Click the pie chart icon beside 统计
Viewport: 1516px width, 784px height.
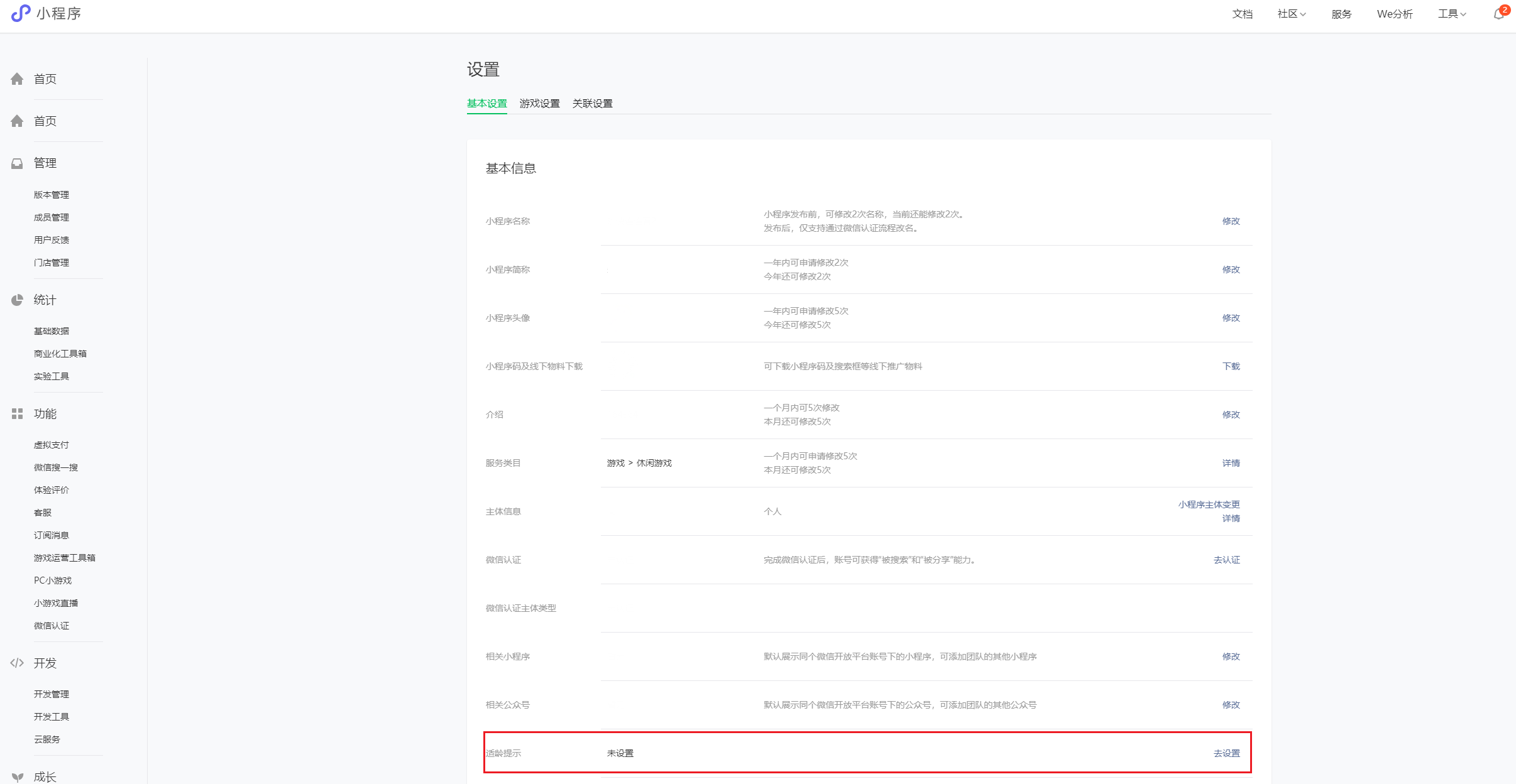(17, 300)
